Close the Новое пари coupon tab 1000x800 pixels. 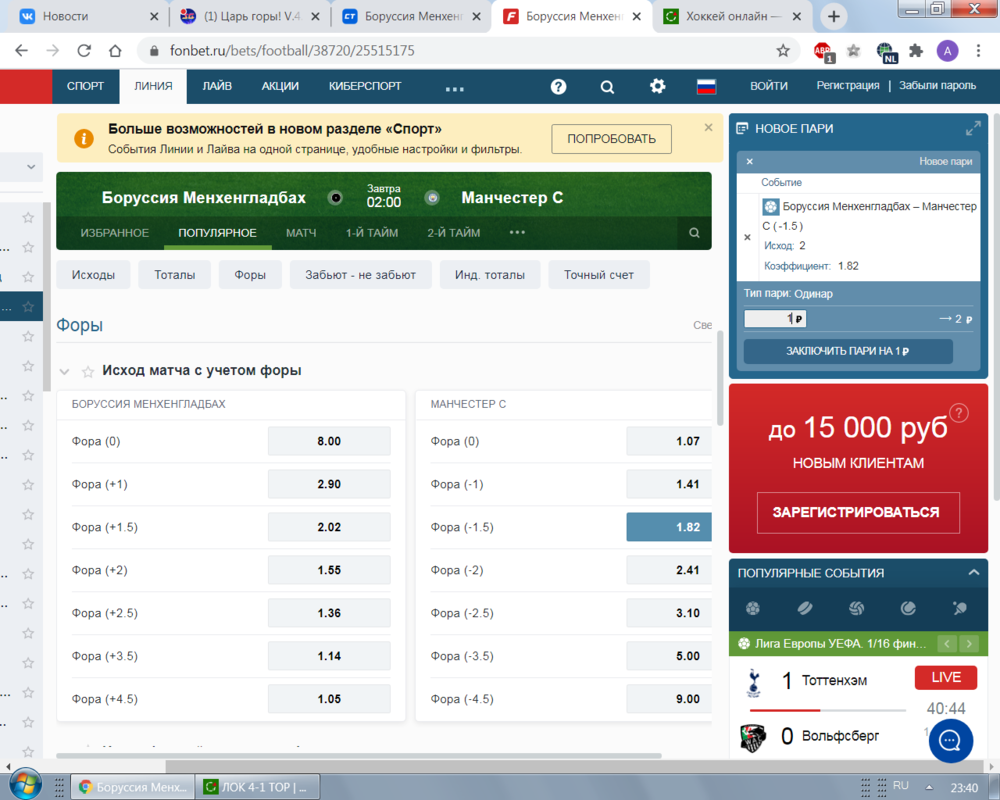coord(750,162)
